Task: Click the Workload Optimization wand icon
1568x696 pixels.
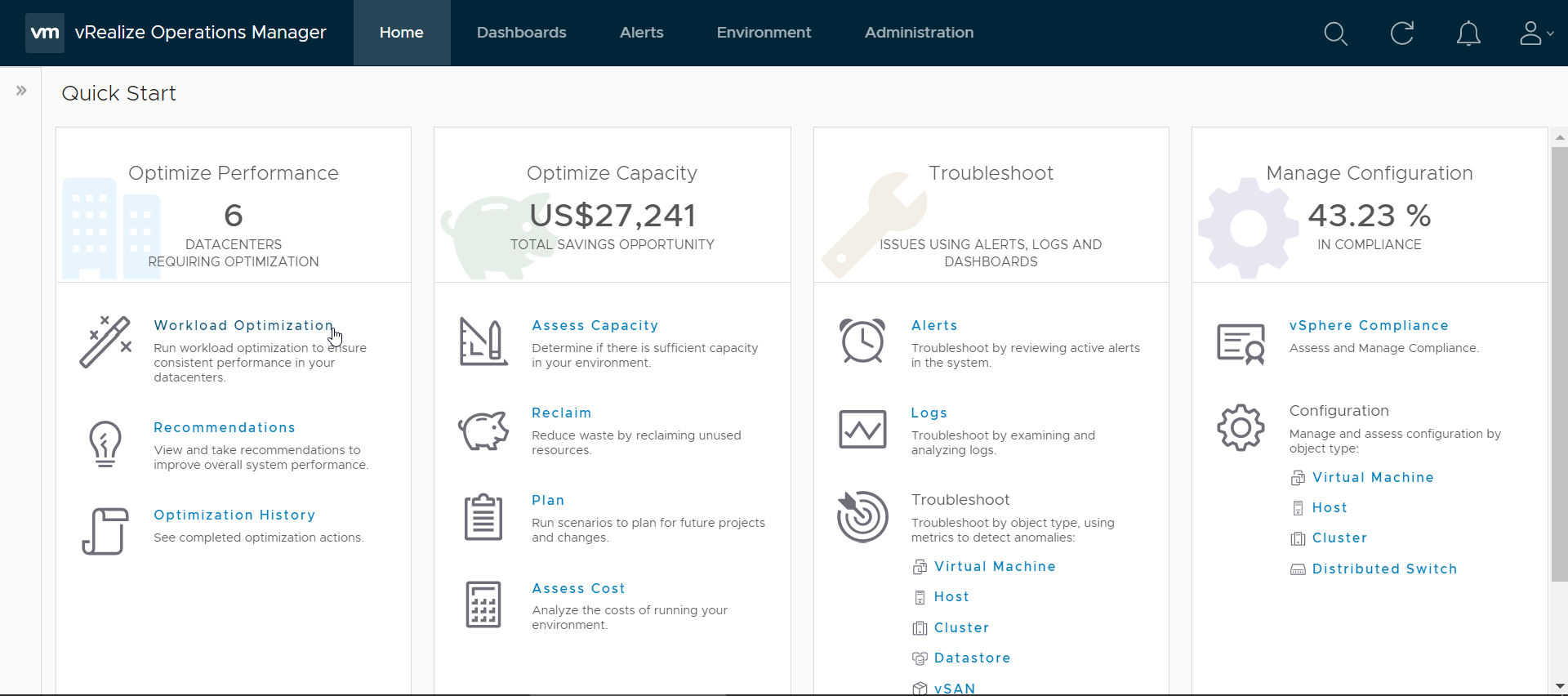Action: pyautogui.click(x=105, y=341)
